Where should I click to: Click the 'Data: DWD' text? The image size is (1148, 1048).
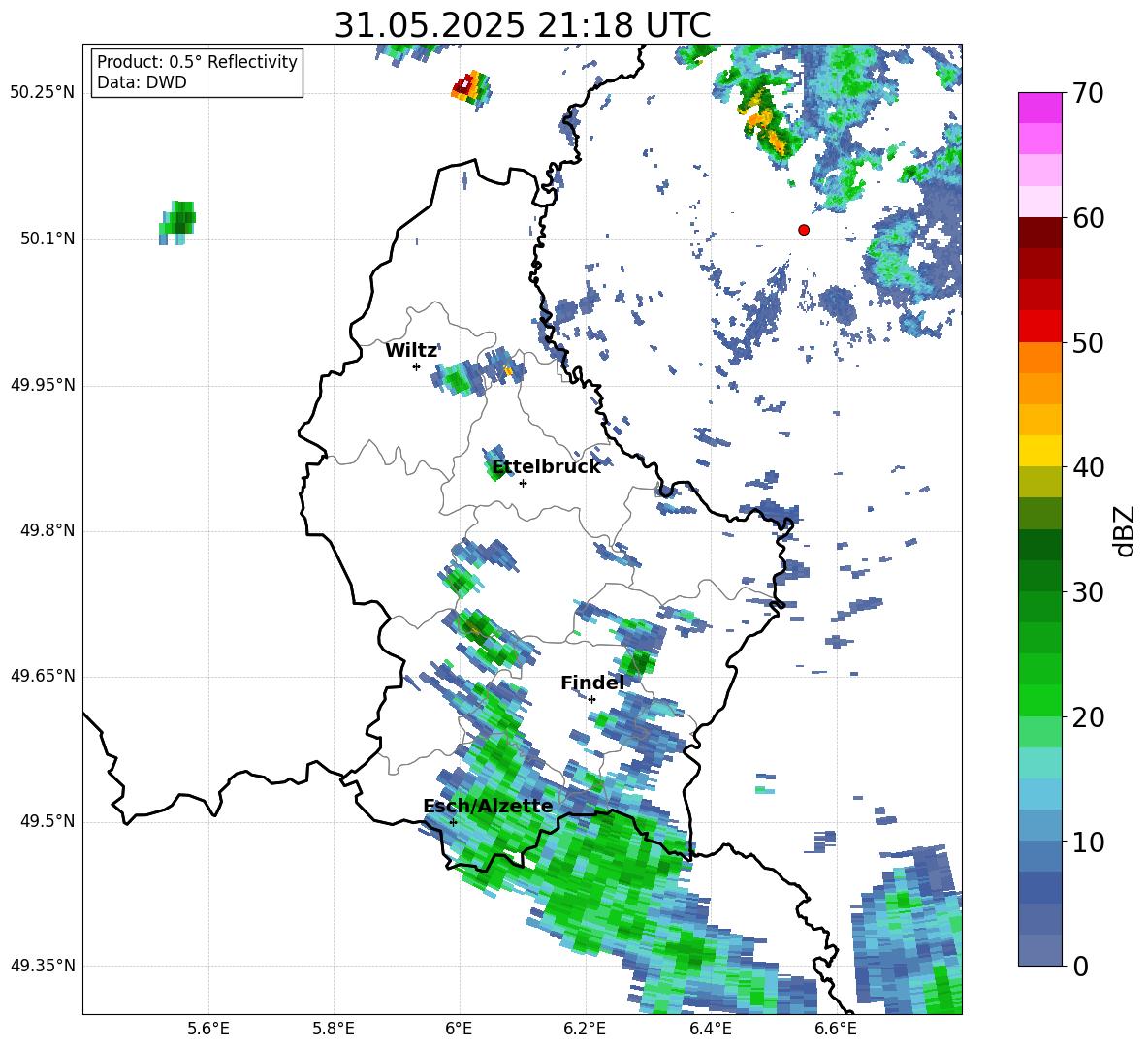point(142,82)
